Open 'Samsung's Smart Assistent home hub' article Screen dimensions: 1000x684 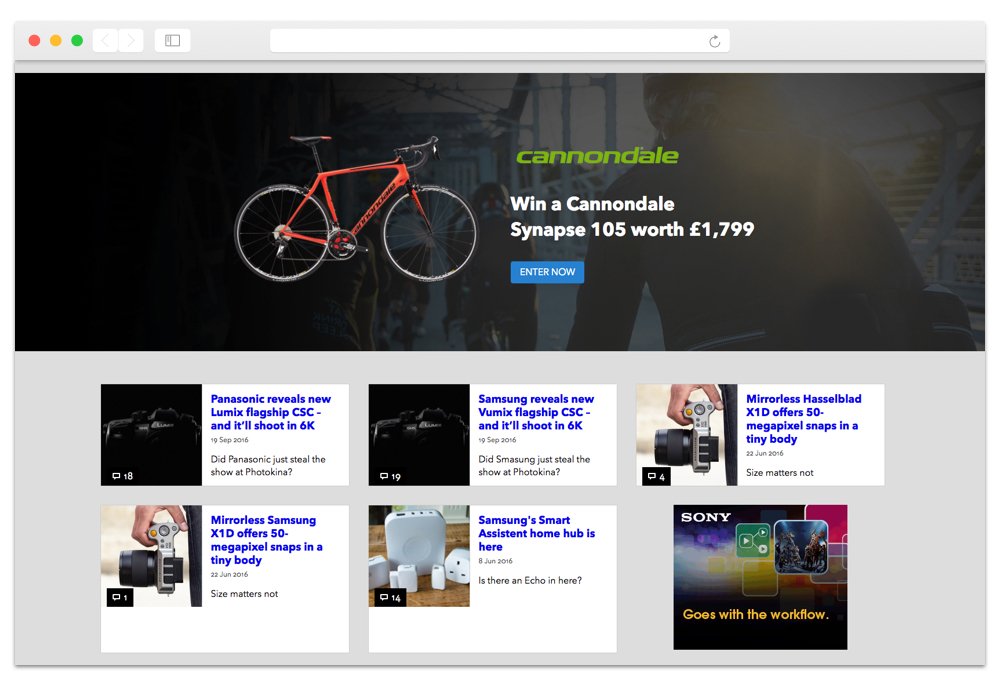(536, 534)
